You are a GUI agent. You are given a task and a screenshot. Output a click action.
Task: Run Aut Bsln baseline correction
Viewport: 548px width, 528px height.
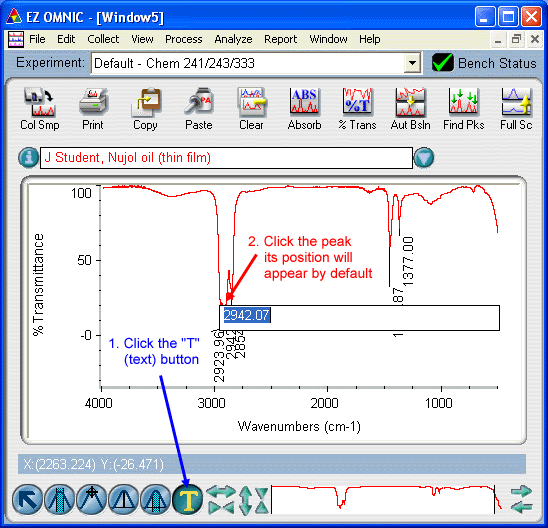(410, 102)
